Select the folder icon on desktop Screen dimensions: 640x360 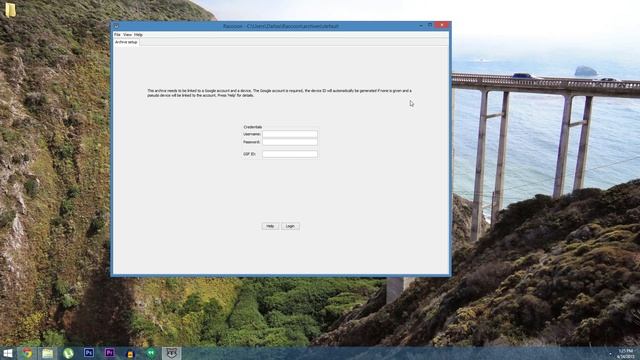10,10
